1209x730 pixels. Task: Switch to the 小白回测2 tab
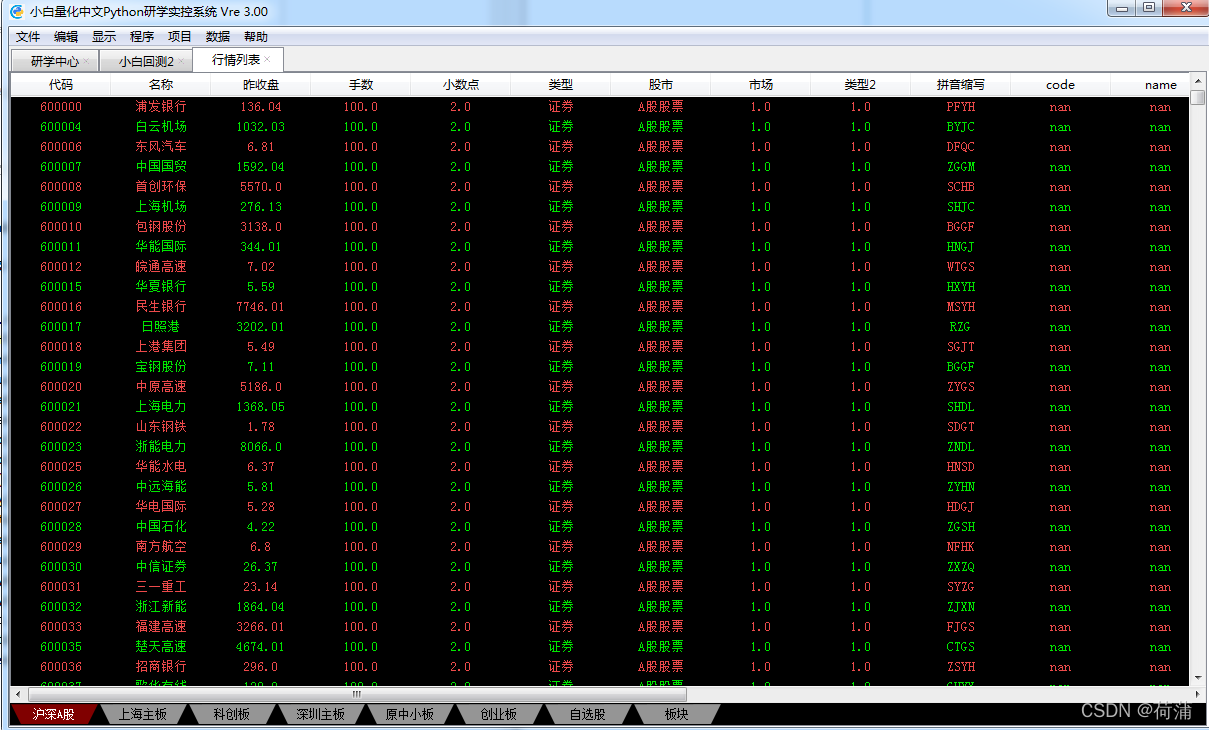(x=146, y=61)
